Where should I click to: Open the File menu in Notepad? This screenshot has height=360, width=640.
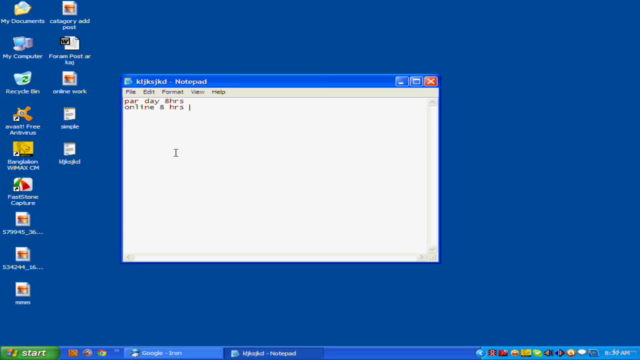(131, 92)
